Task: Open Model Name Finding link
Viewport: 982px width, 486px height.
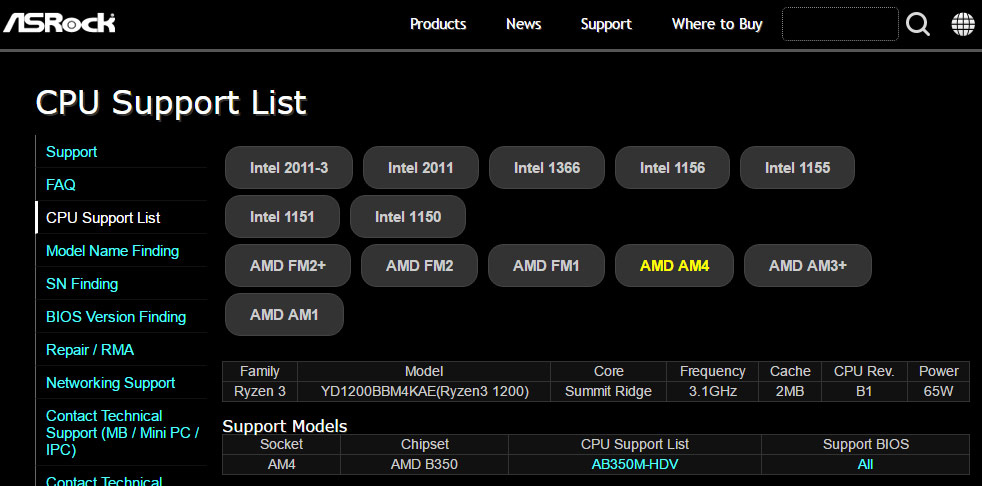Action: click(113, 251)
